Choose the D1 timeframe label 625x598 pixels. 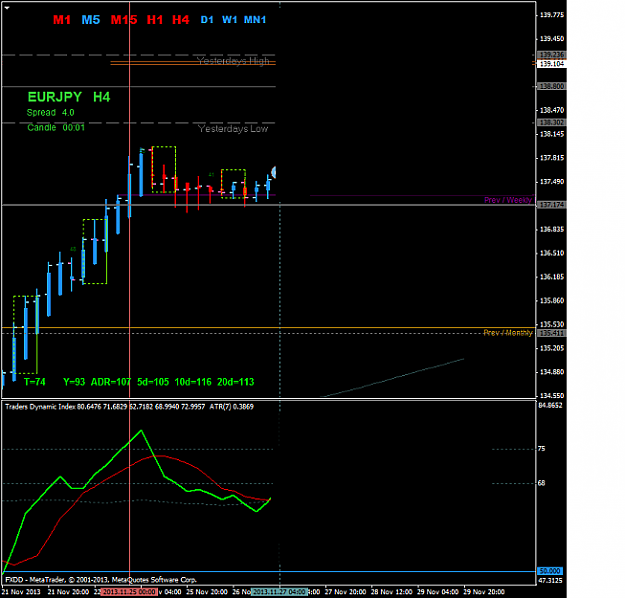pos(207,20)
